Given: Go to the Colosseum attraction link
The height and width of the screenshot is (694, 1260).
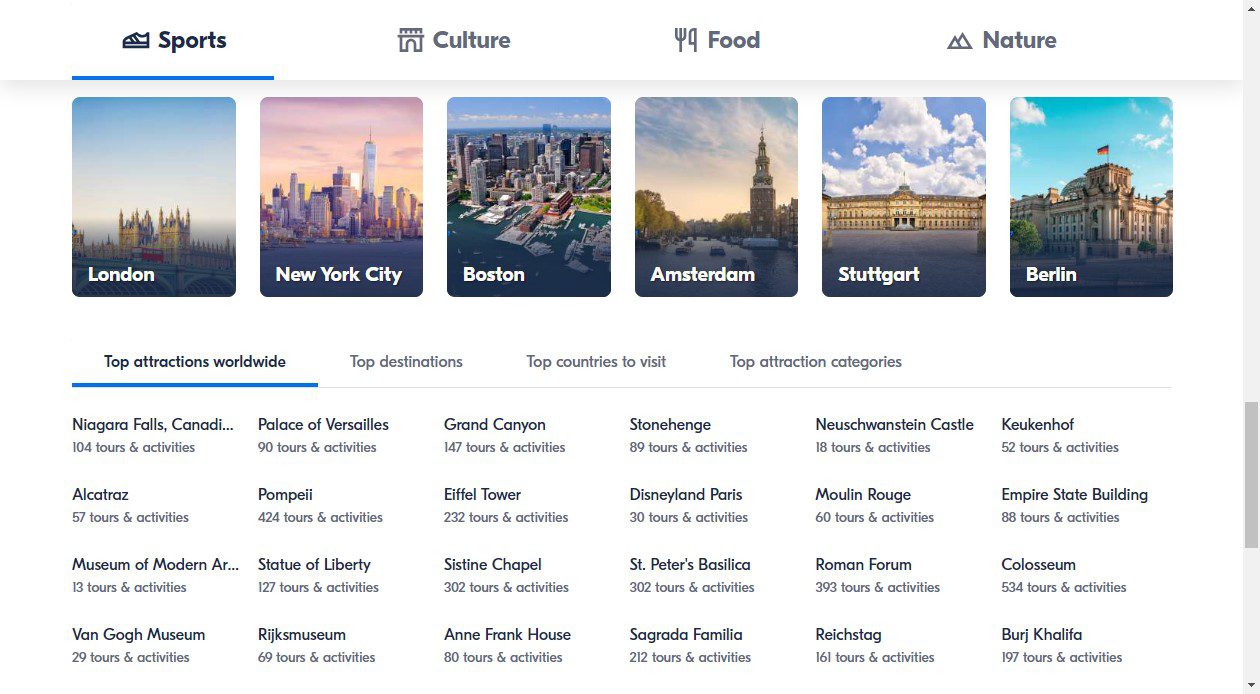Looking at the screenshot, I should pos(1038,565).
